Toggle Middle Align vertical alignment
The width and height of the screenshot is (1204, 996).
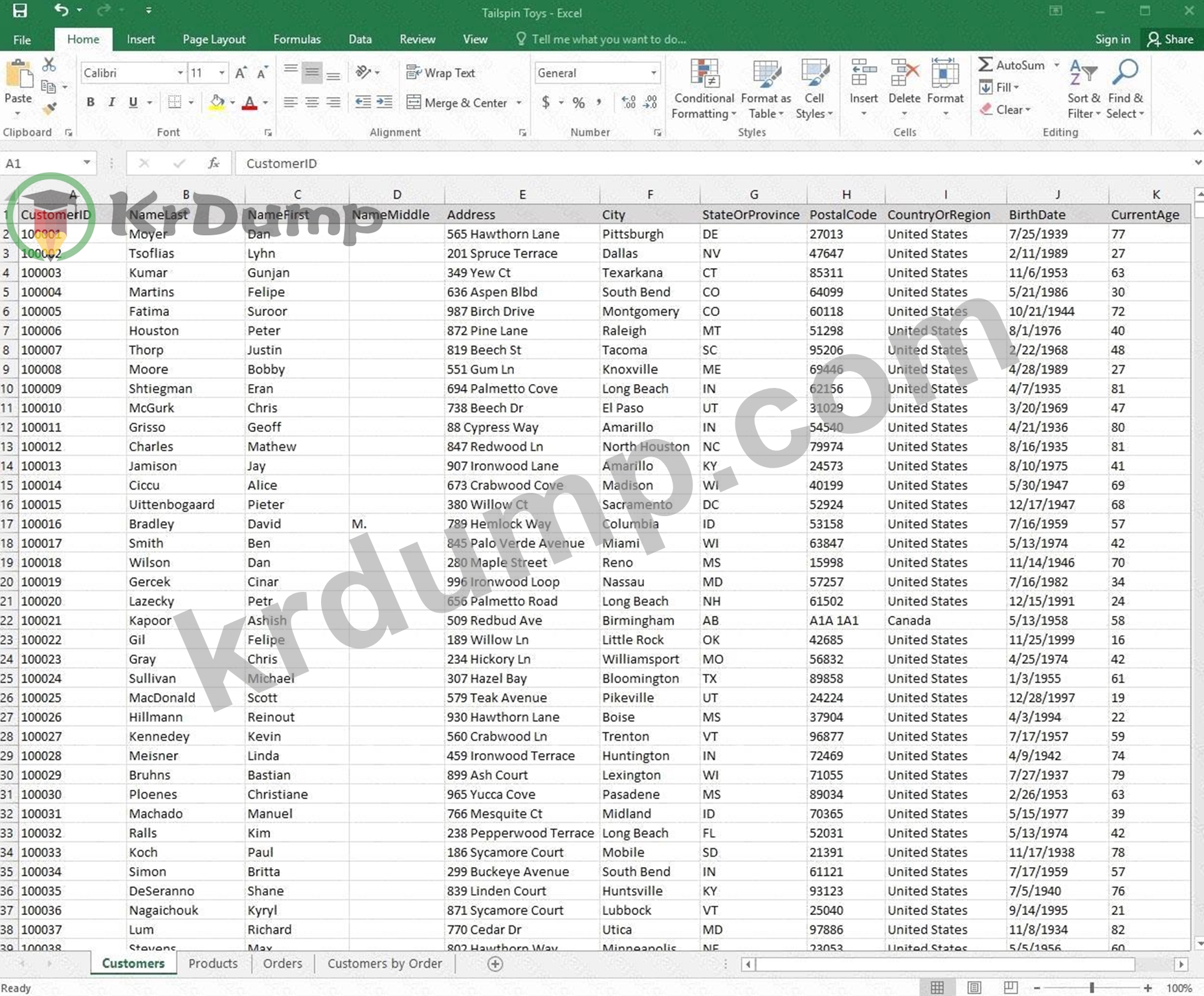[312, 73]
